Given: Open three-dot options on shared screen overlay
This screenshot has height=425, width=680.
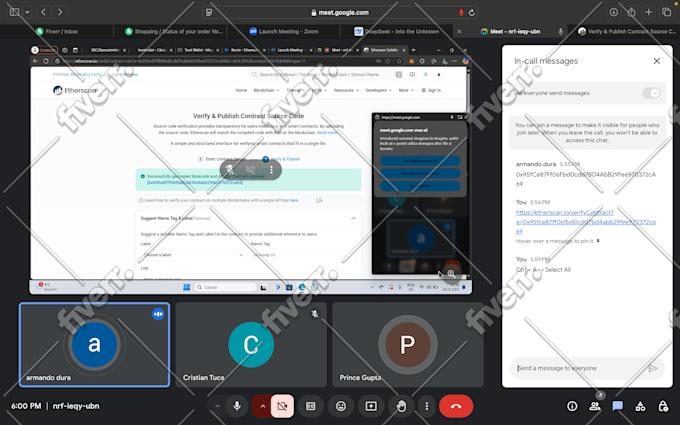Looking at the screenshot, I should click(x=271, y=170).
